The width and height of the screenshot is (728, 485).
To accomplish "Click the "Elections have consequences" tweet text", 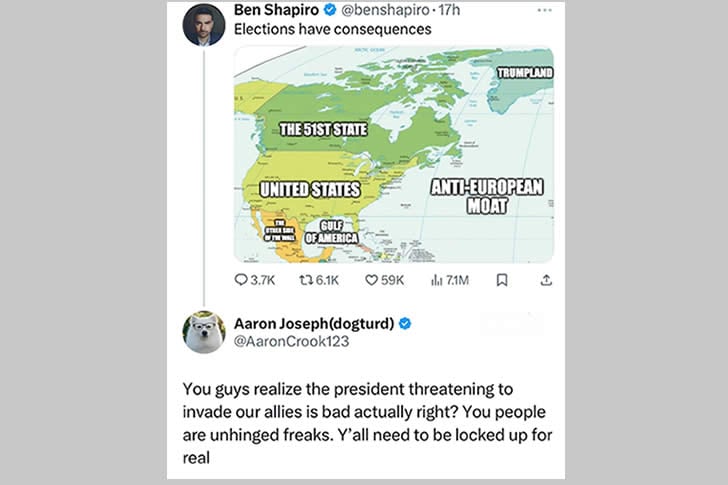I will 332,29.
